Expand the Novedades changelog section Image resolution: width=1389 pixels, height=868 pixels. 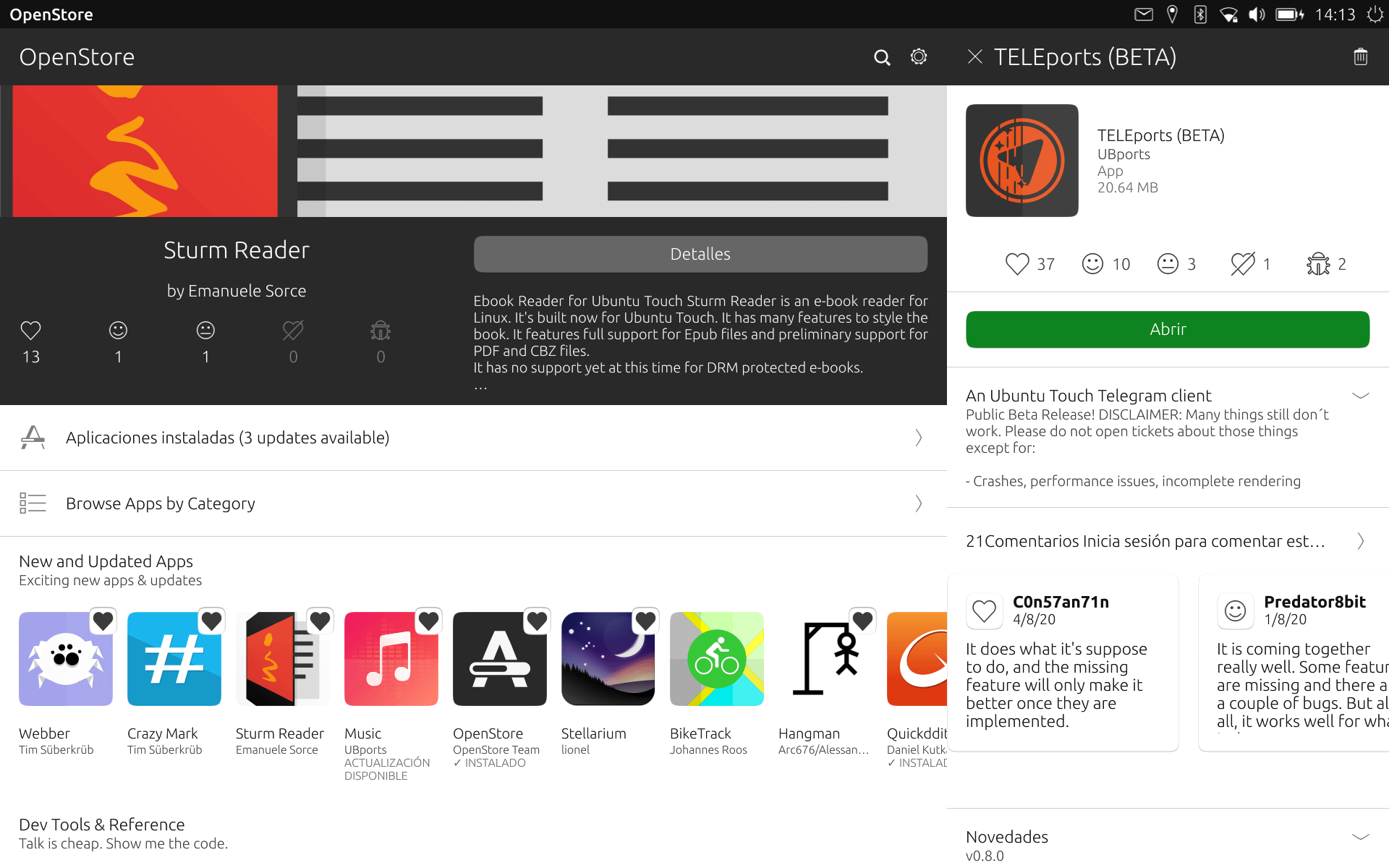point(1360,837)
